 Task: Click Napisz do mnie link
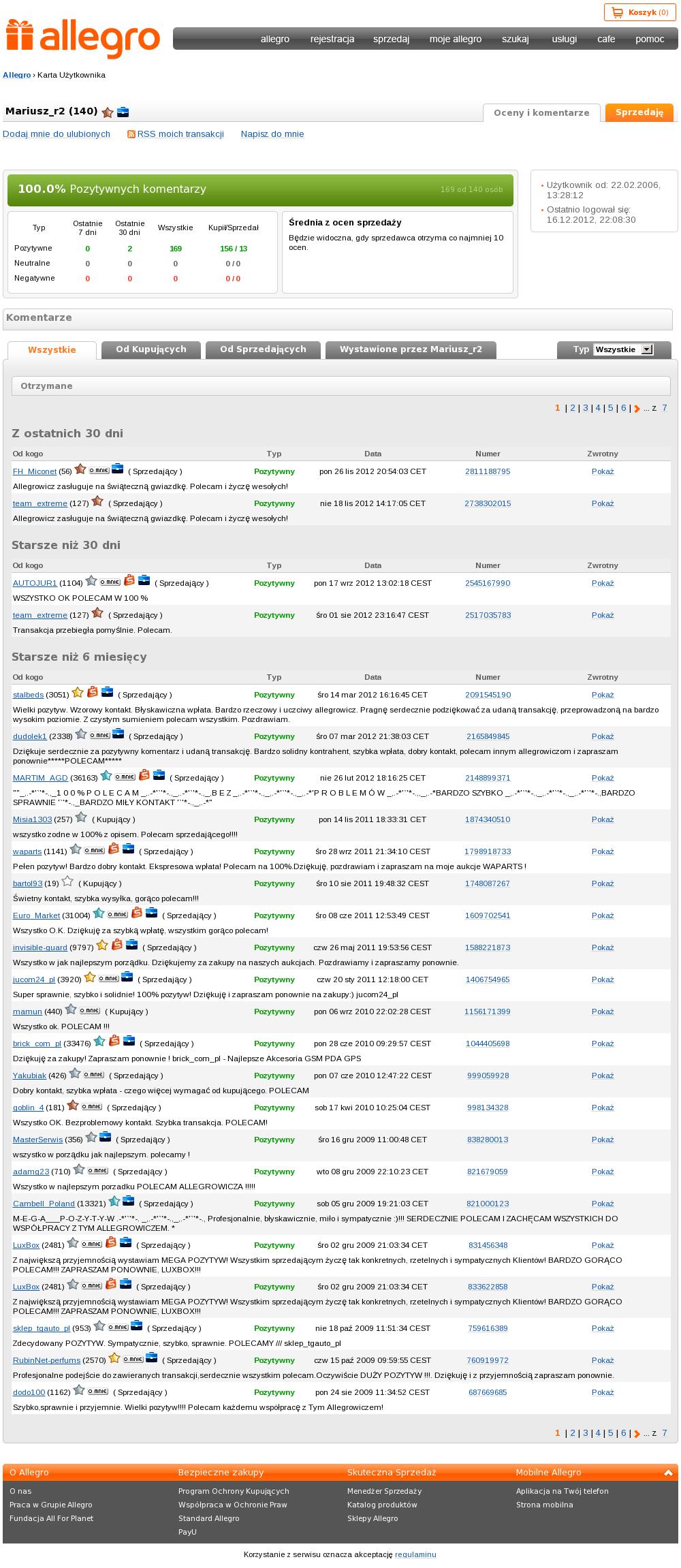click(x=272, y=134)
